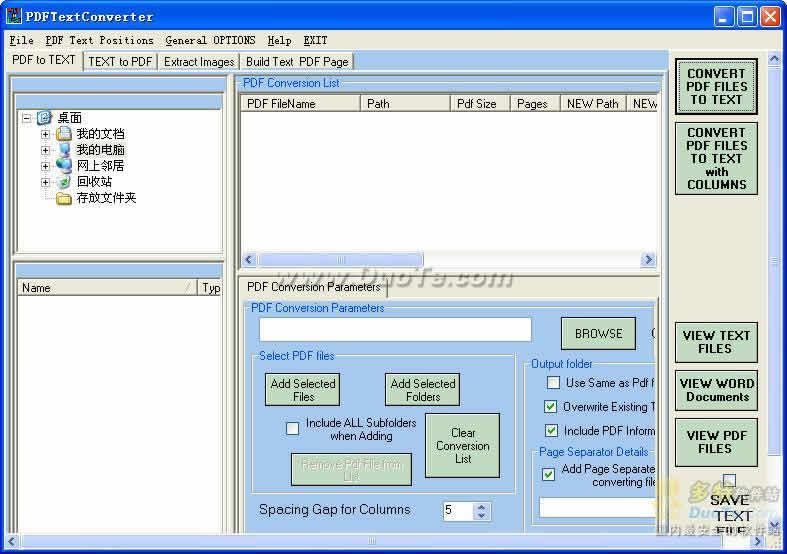This screenshot has width=787, height=554.
Task: Click conversion list scroll right arrow
Action: [x=648, y=259]
